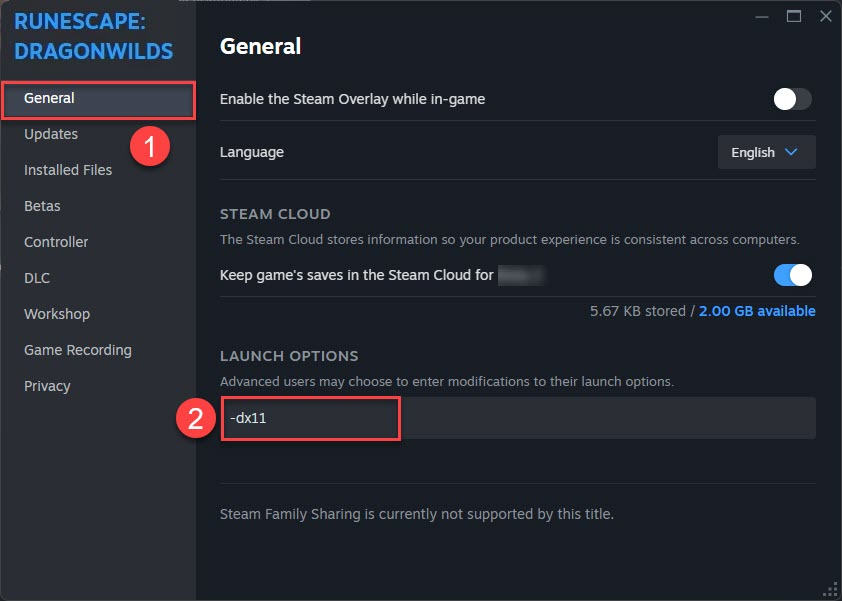Screen dimensions: 842x601
Task: Switch to the Updates tab
Action: [50, 133]
